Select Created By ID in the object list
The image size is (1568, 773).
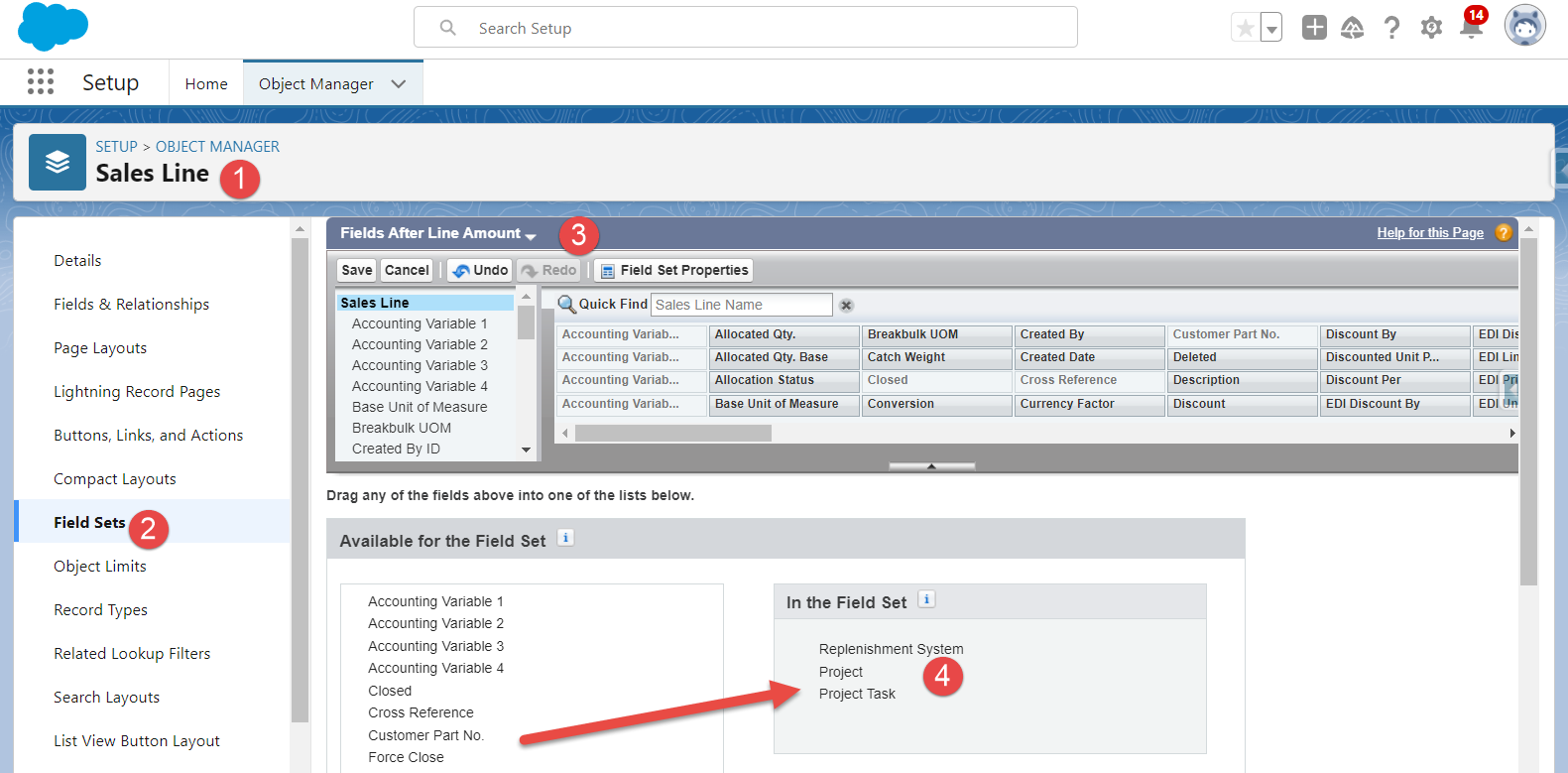[x=396, y=449]
